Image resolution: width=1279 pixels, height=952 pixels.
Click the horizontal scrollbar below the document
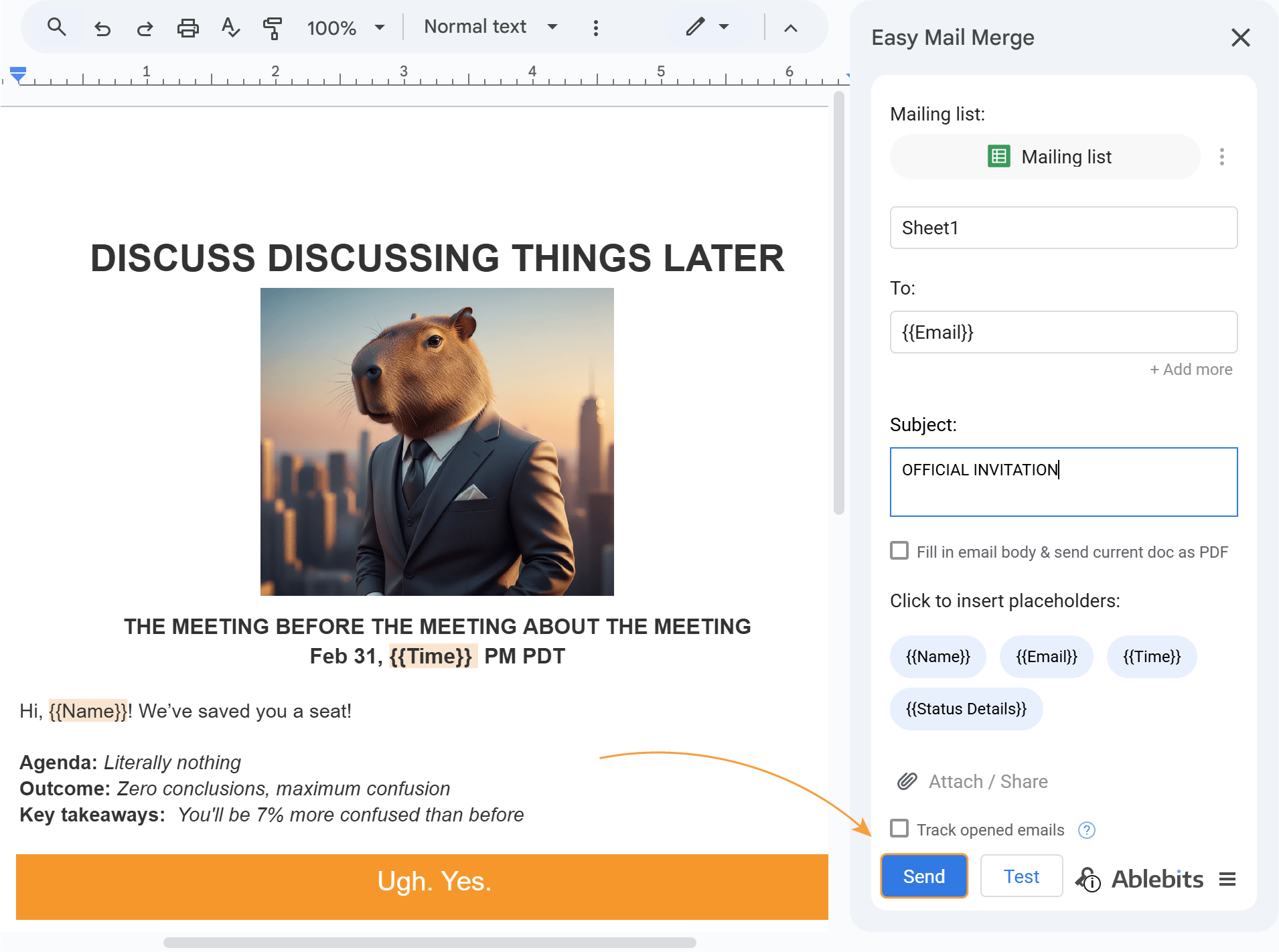429,943
